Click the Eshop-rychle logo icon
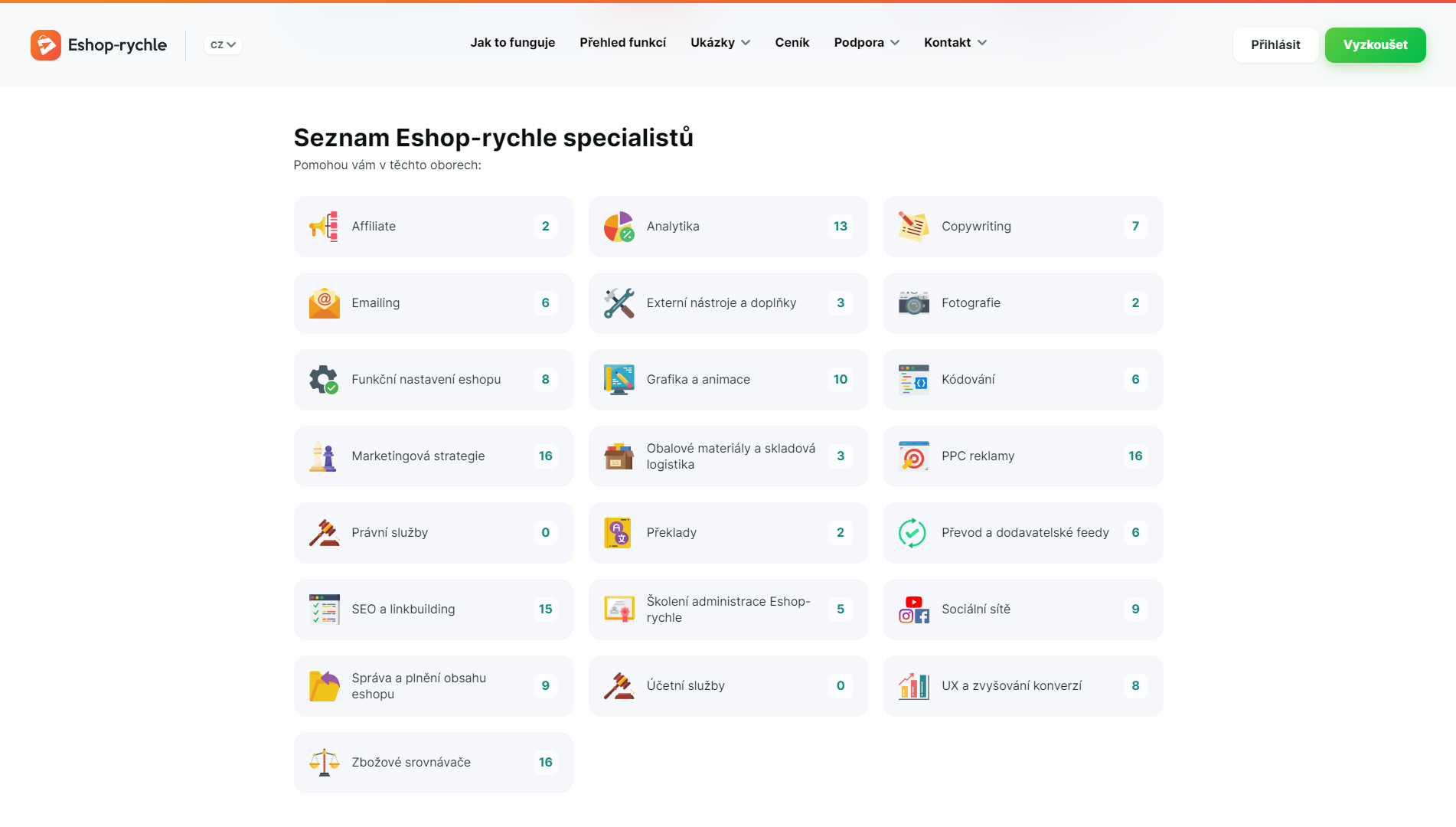This screenshot has height=827, width=1456. click(45, 45)
